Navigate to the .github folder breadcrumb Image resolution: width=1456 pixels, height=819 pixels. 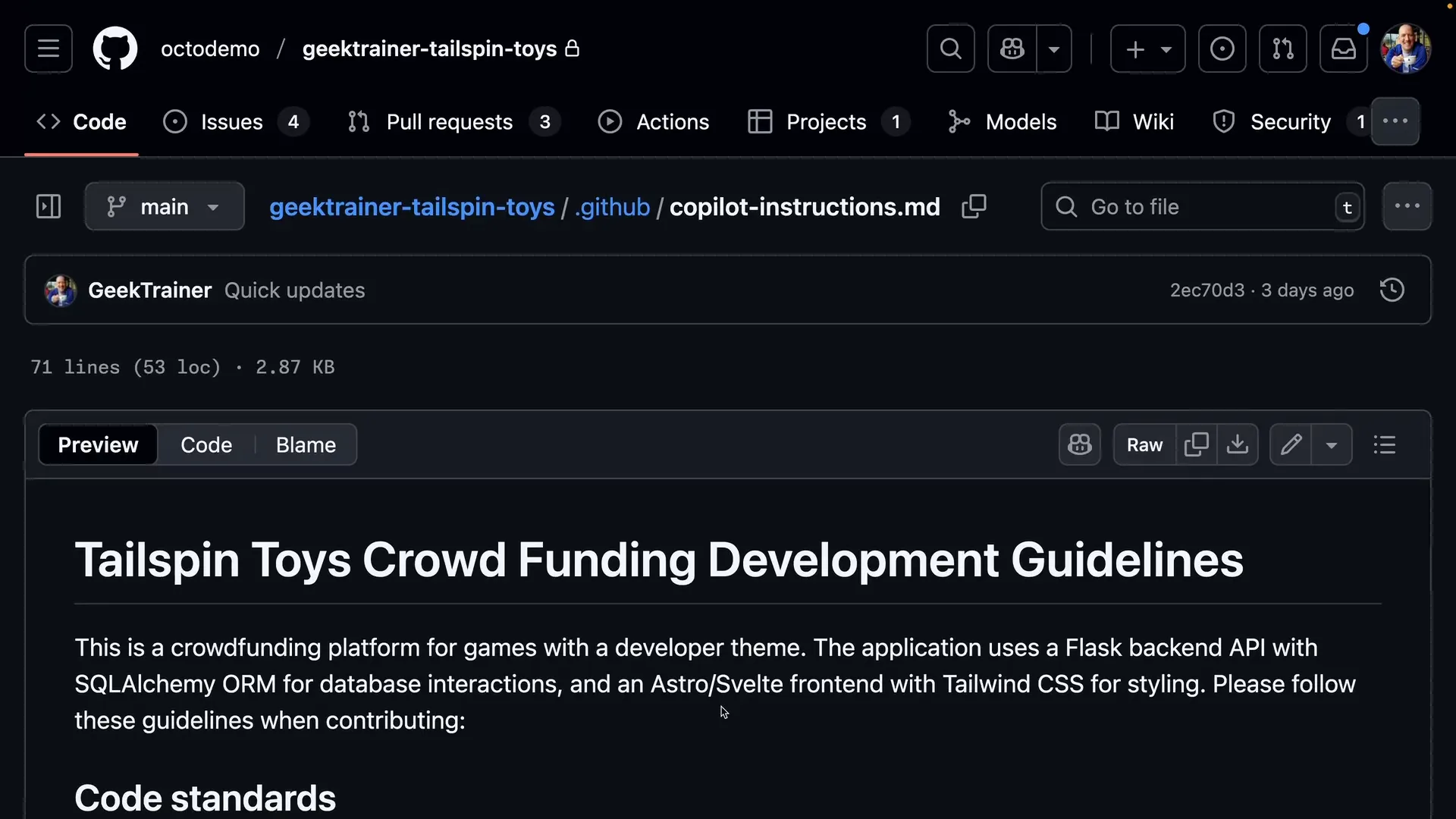(612, 207)
